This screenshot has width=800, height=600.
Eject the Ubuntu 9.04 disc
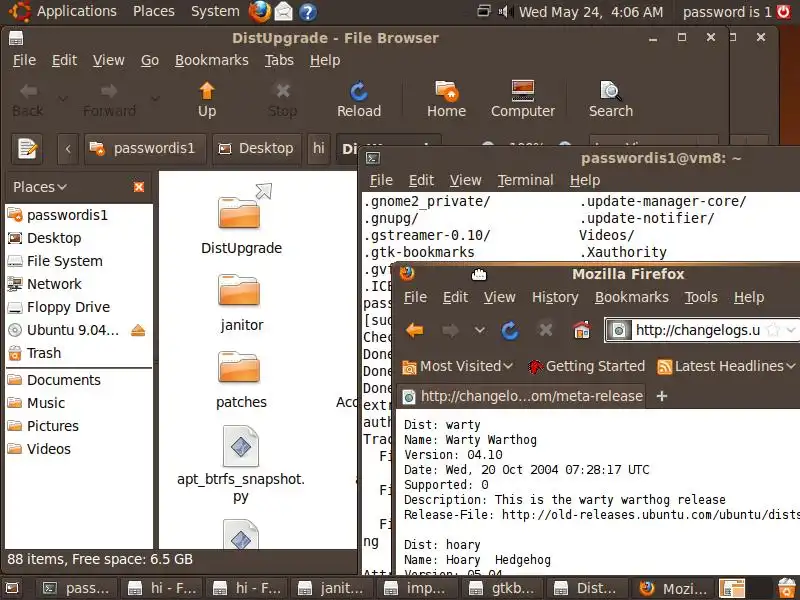138,331
